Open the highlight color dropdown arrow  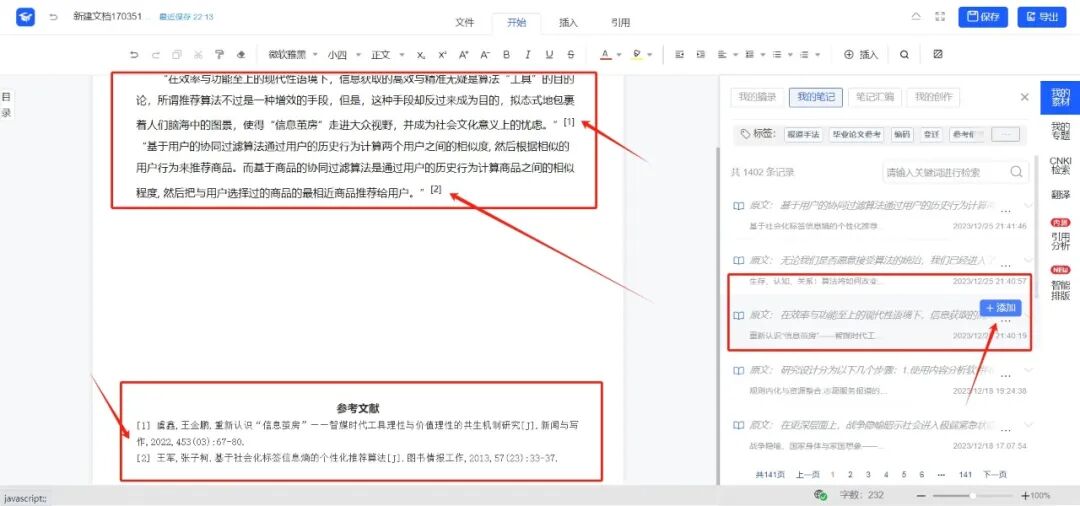pyautogui.click(x=650, y=54)
